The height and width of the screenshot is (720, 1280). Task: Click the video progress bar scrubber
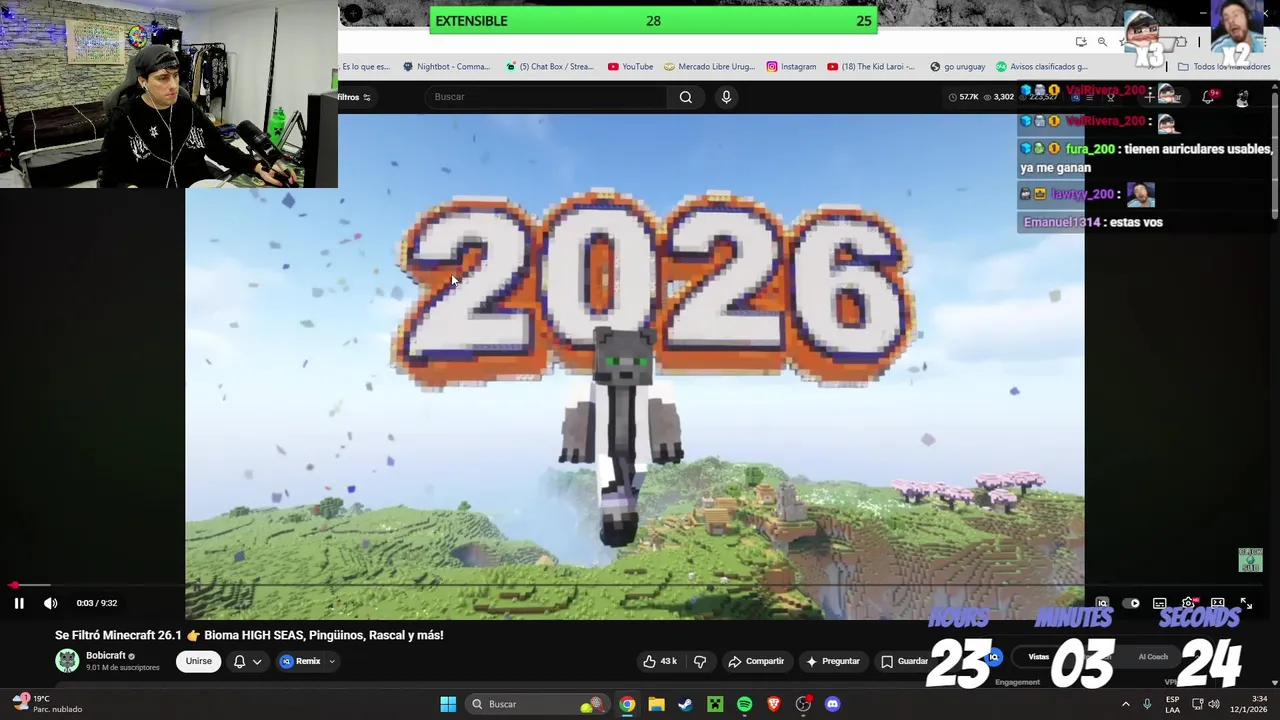click(14, 586)
